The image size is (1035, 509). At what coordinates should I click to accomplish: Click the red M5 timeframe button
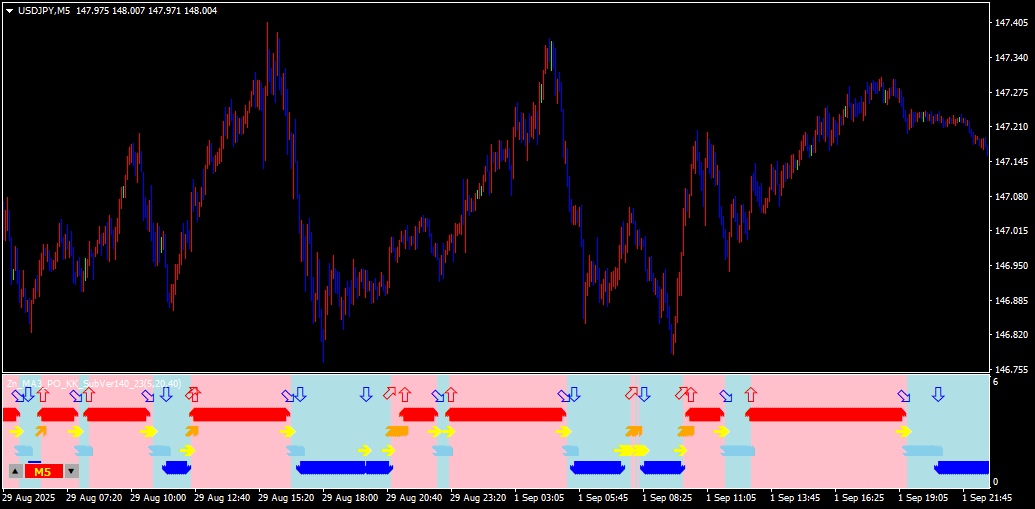pyautogui.click(x=44, y=471)
